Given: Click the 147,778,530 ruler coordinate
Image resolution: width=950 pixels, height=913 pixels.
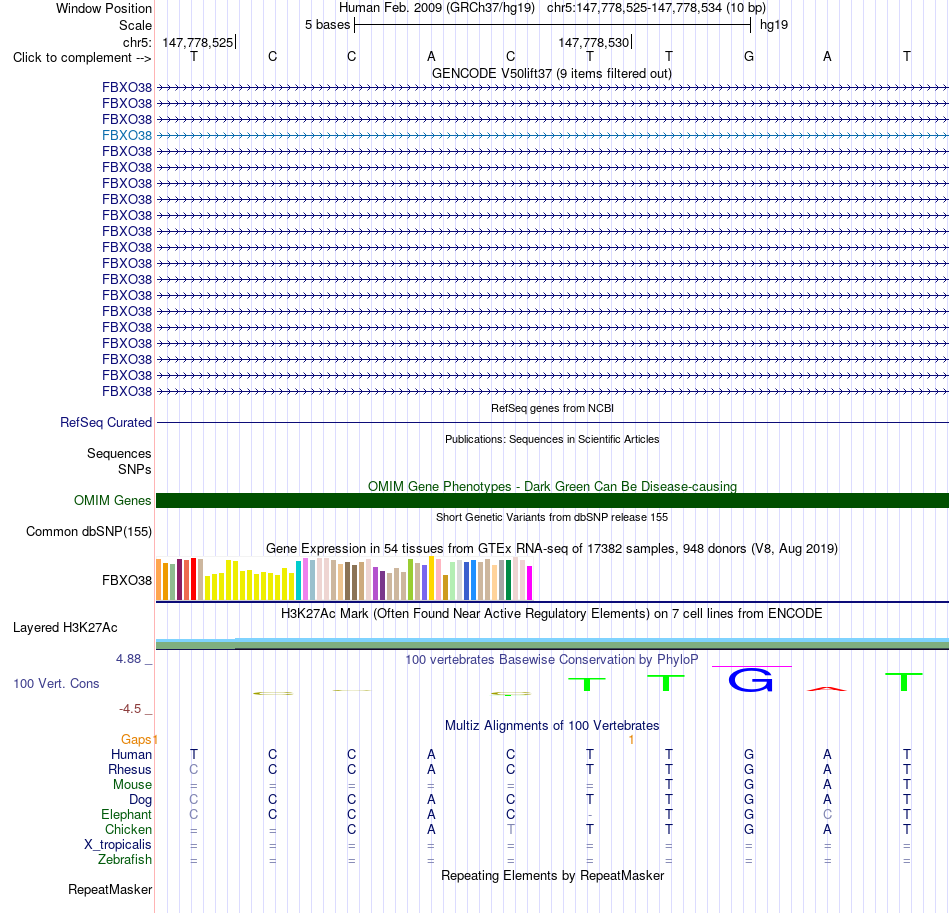Looking at the screenshot, I should tap(594, 42).
